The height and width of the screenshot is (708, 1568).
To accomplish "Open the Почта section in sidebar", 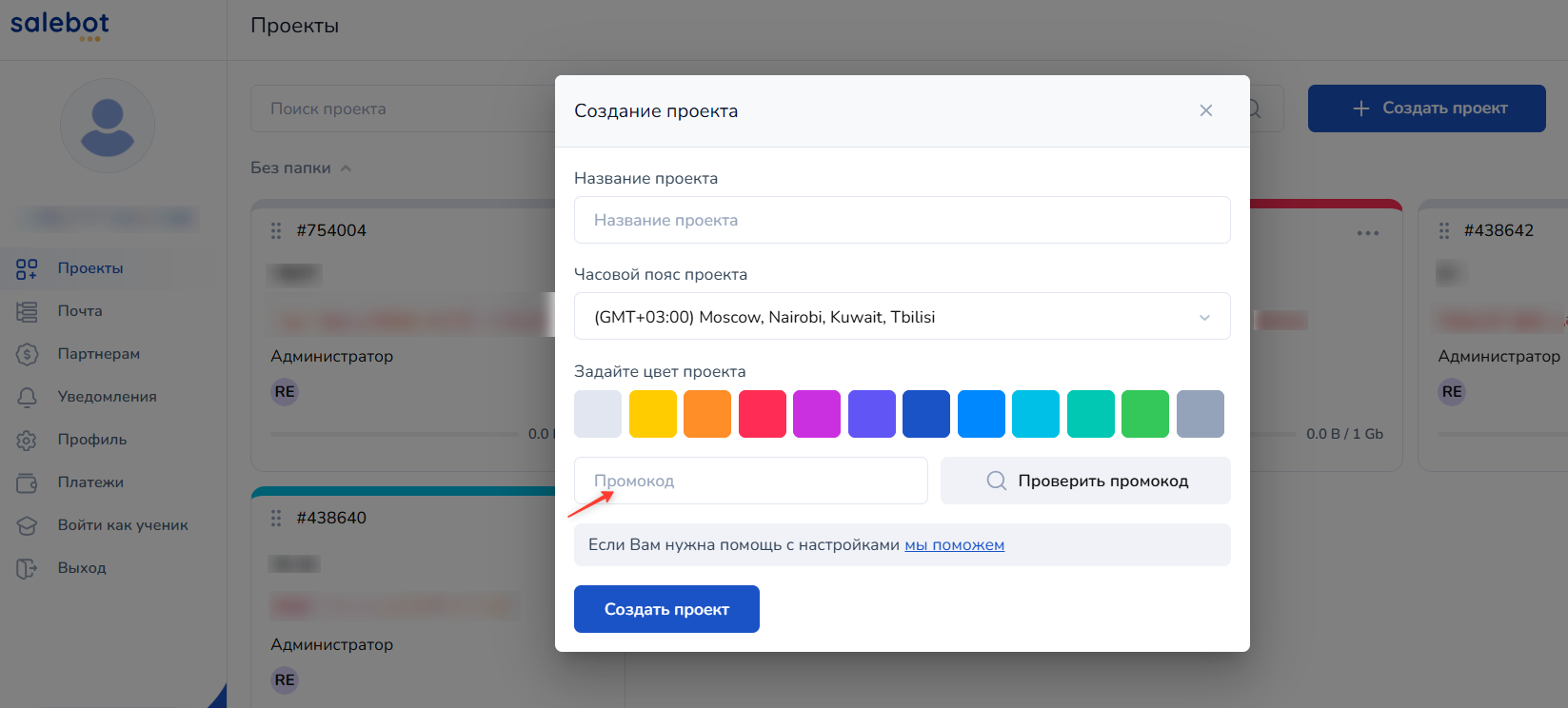I will [80, 311].
